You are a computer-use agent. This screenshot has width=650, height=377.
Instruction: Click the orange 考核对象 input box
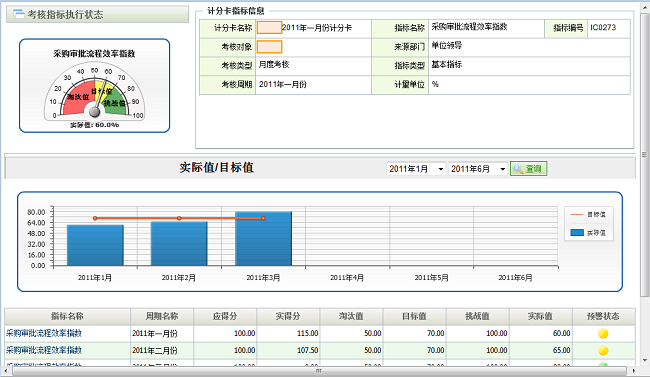(269, 46)
